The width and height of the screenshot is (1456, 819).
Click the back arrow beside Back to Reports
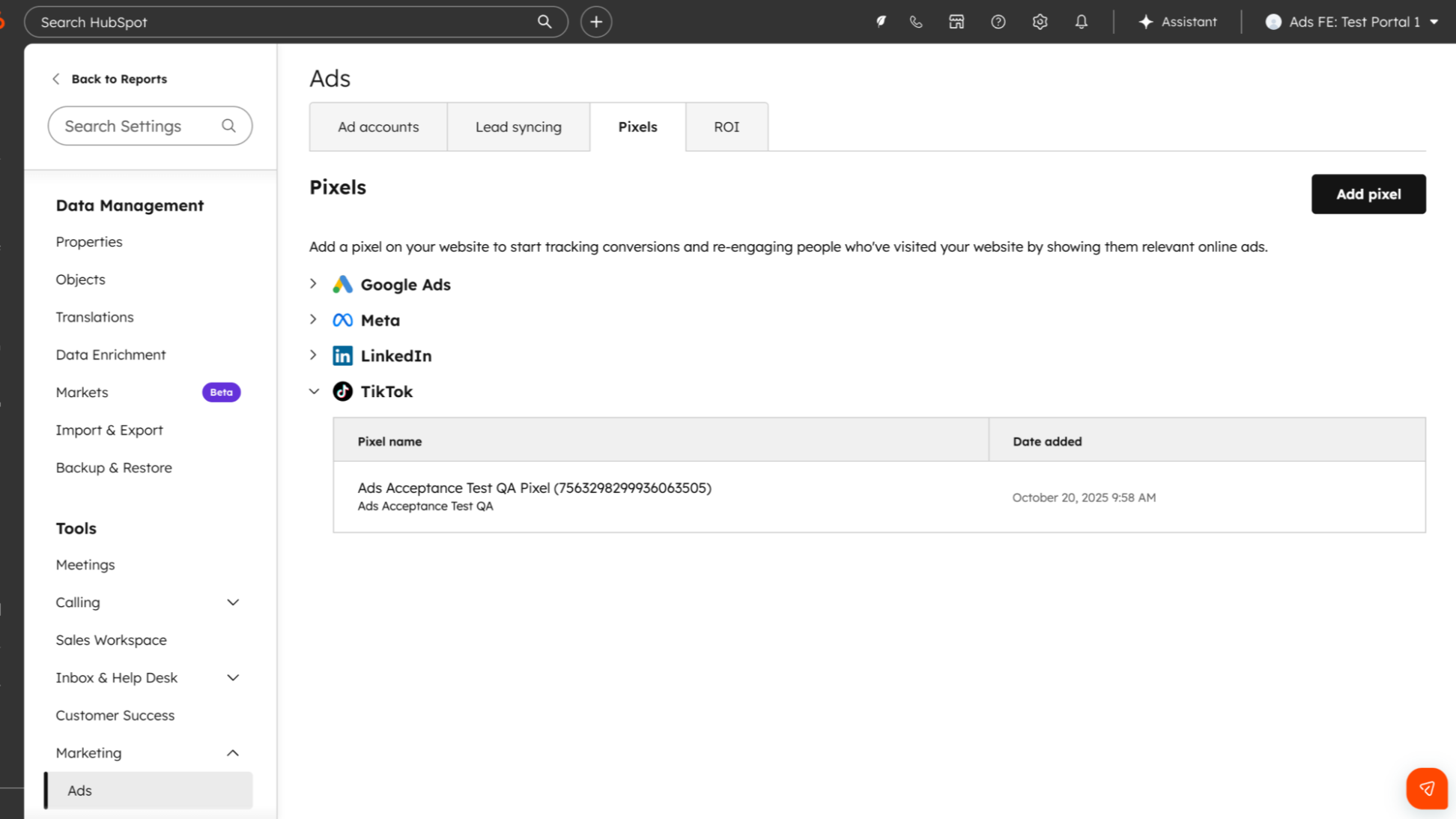55,79
